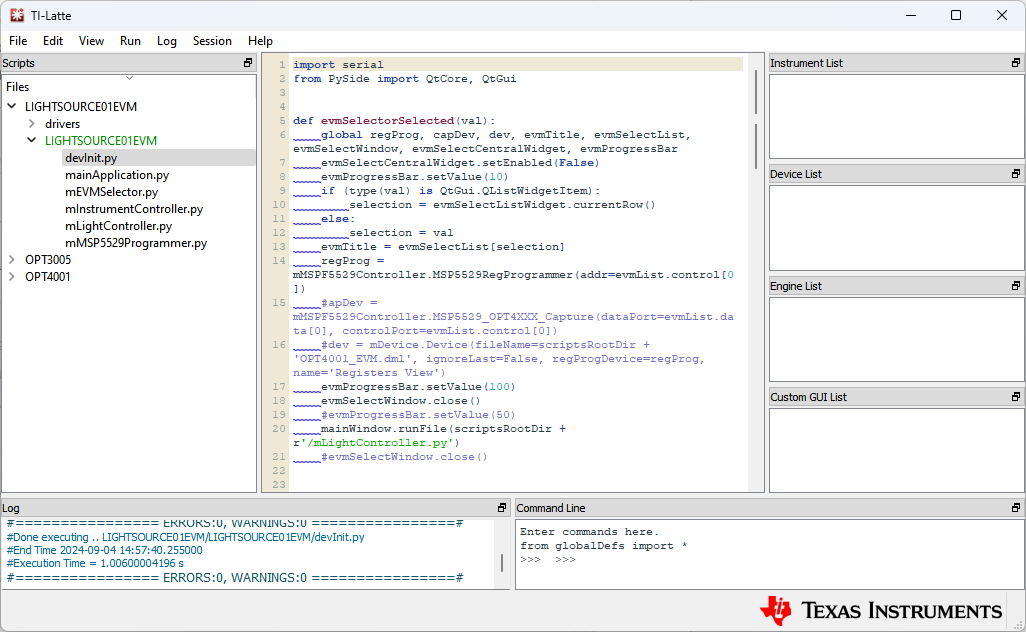Select mLightController.py in the file tree

(118, 226)
